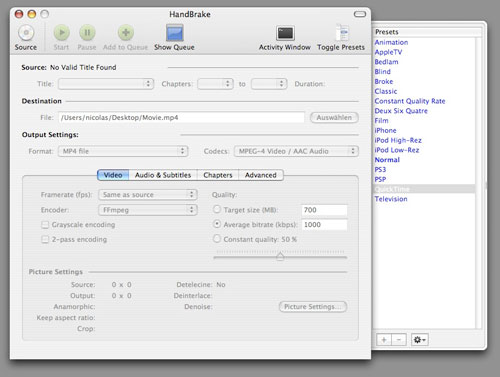Click the presets list scrollbar

(479, 183)
